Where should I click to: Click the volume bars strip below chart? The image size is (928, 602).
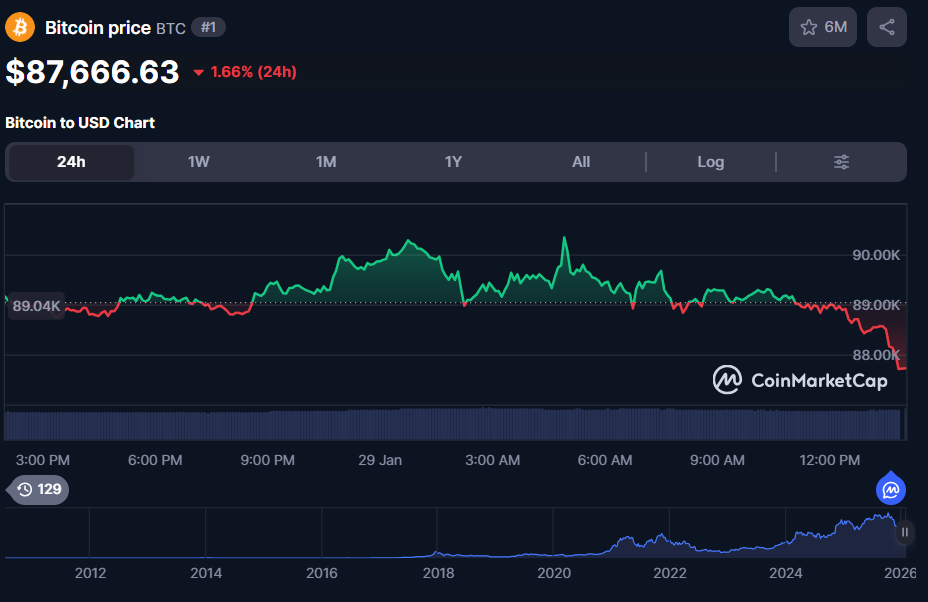point(455,424)
